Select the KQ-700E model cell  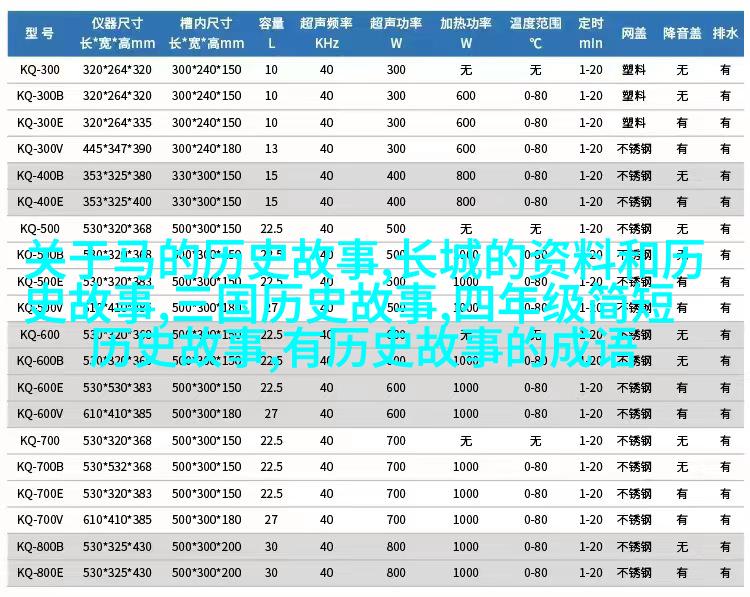[40, 492]
